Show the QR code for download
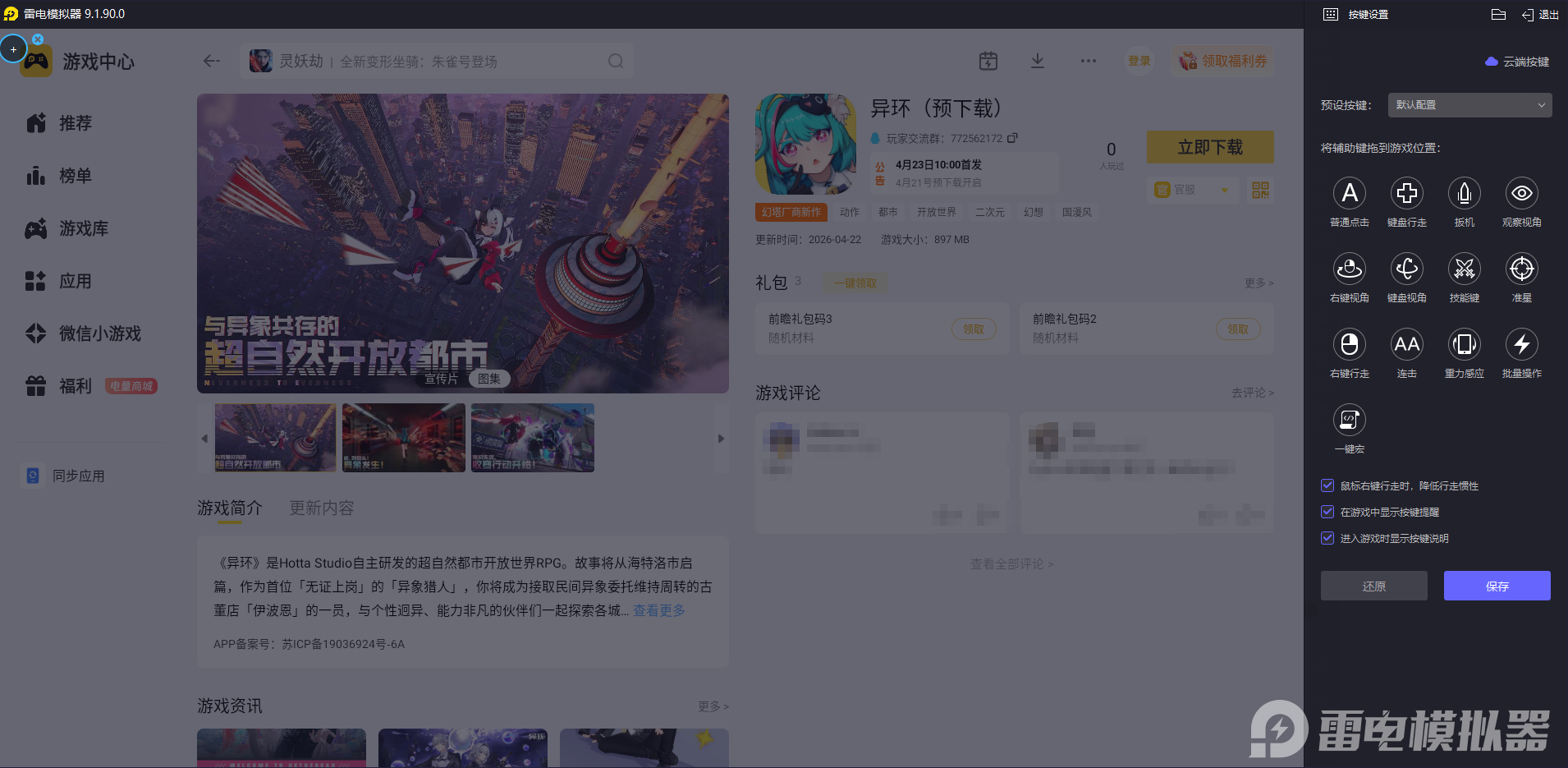The height and width of the screenshot is (768, 1568). pyautogui.click(x=1260, y=191)
